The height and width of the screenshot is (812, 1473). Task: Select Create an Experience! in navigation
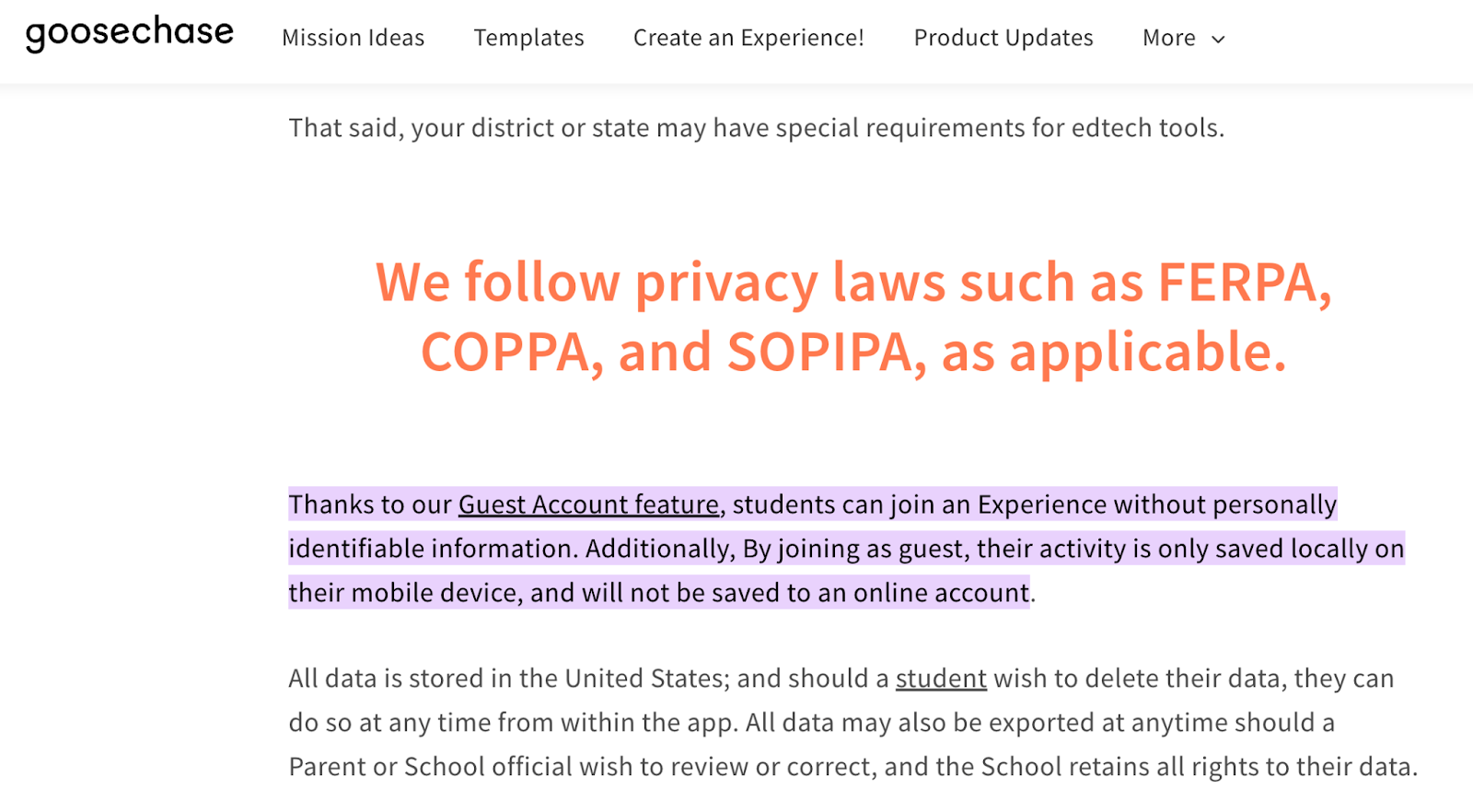click(x=748, y=38)
